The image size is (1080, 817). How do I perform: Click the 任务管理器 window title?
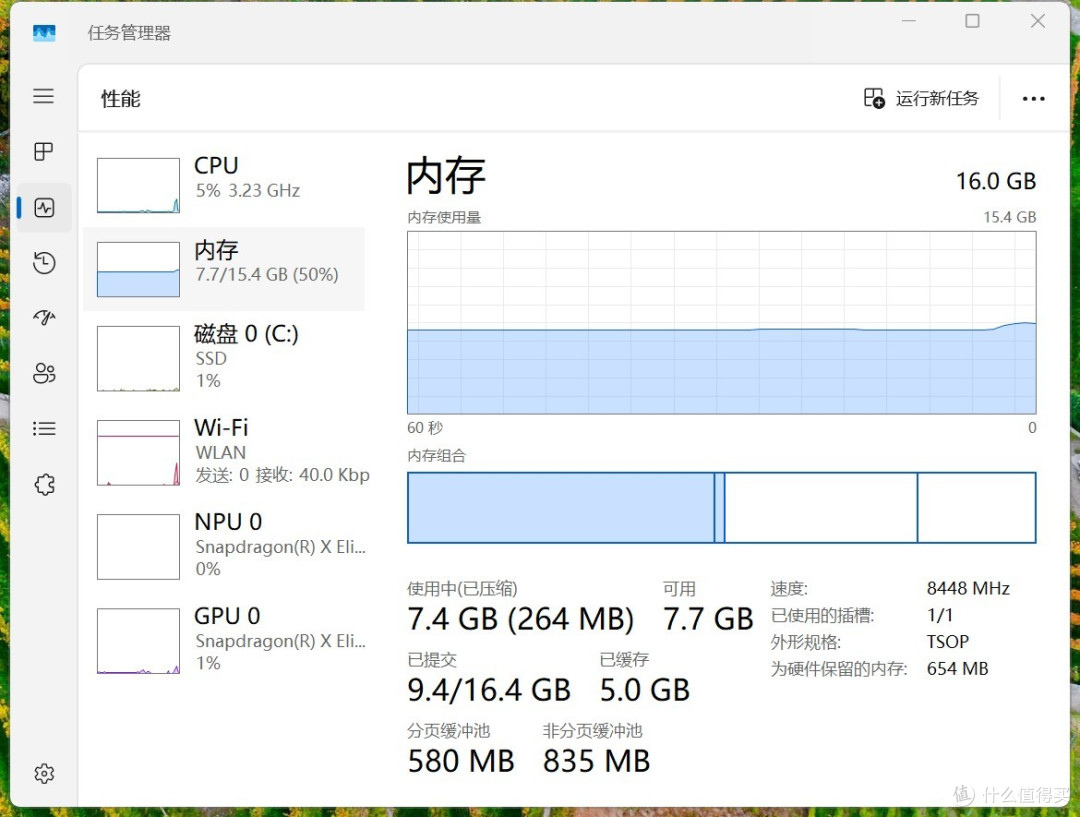point(129,33)
